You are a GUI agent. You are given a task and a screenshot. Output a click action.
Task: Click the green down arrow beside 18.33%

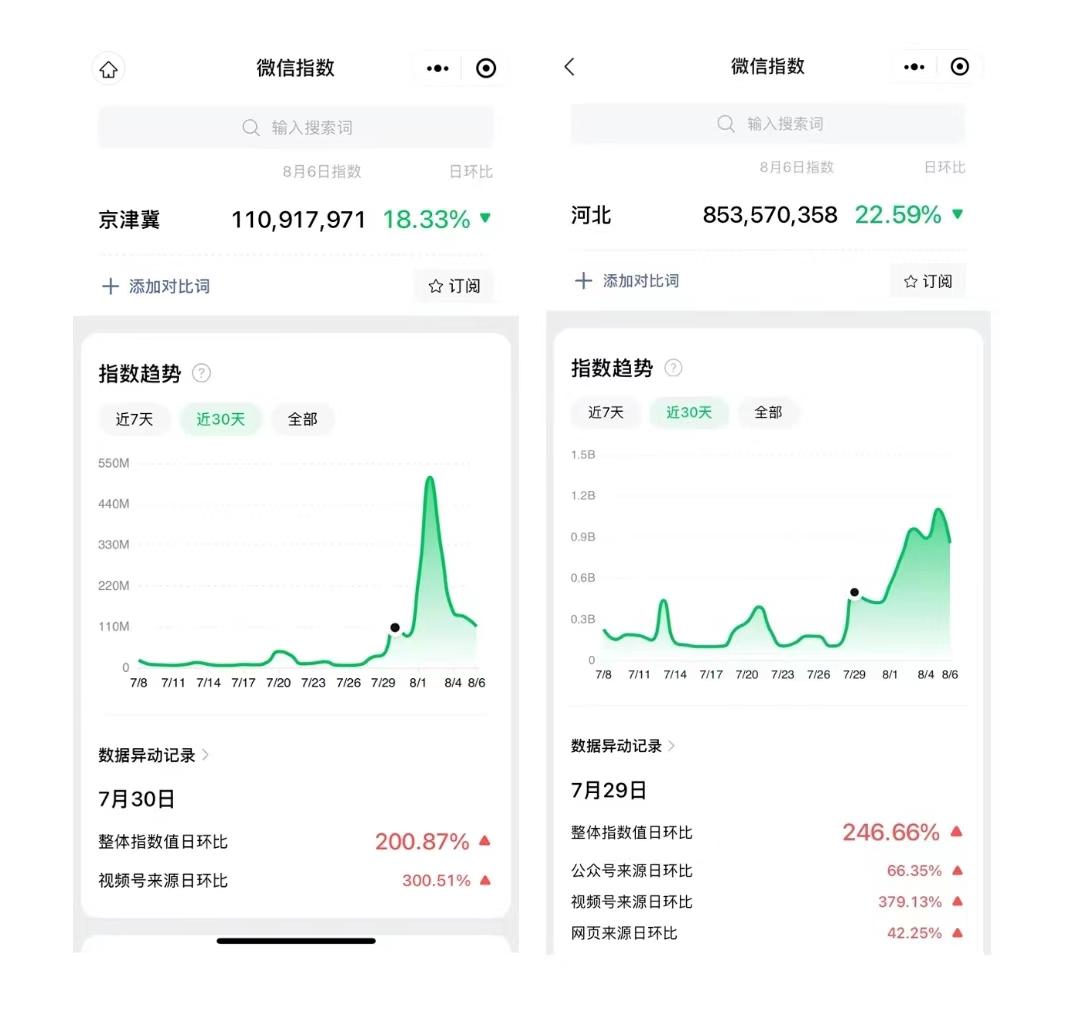[485, 218]
